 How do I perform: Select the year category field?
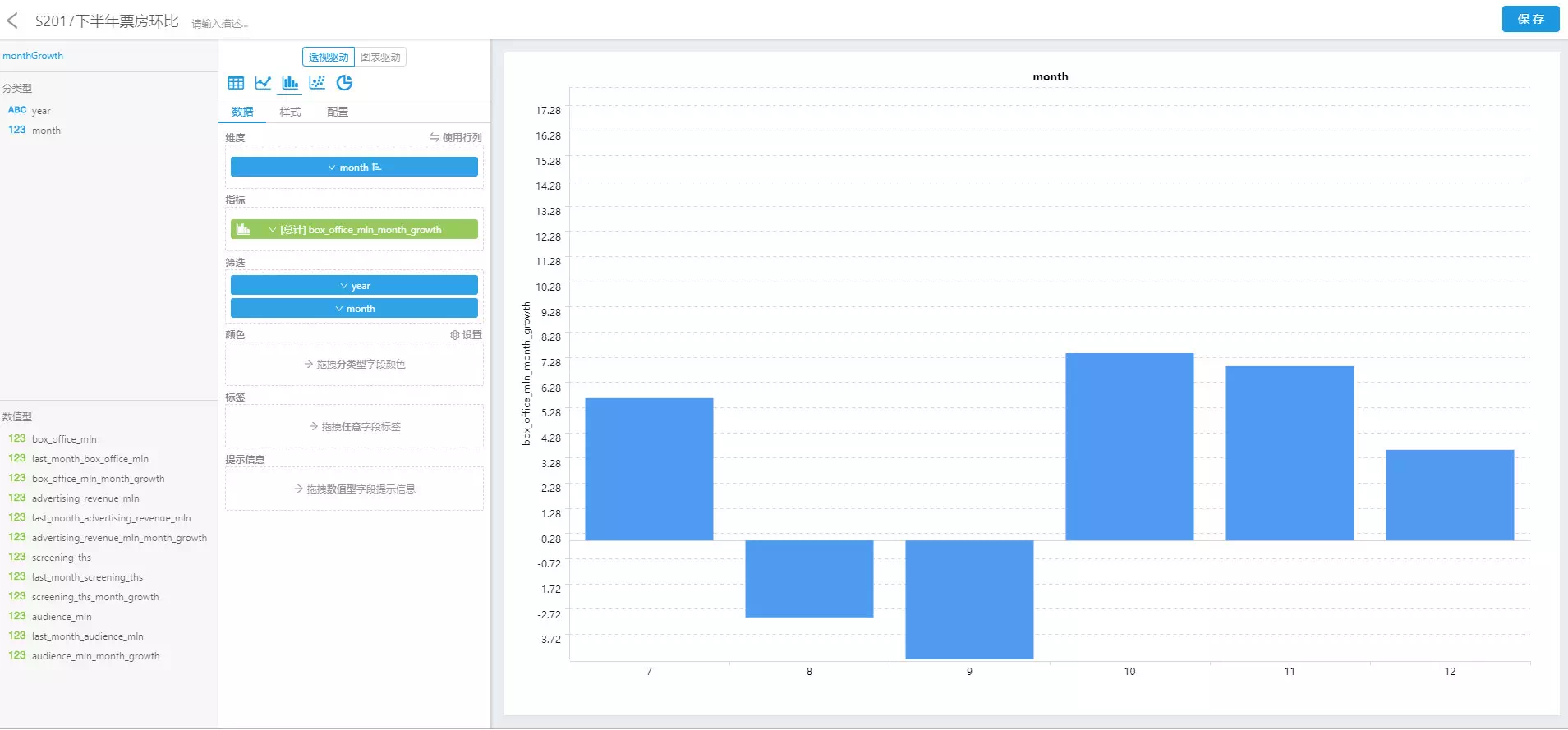tap(41, 111)
